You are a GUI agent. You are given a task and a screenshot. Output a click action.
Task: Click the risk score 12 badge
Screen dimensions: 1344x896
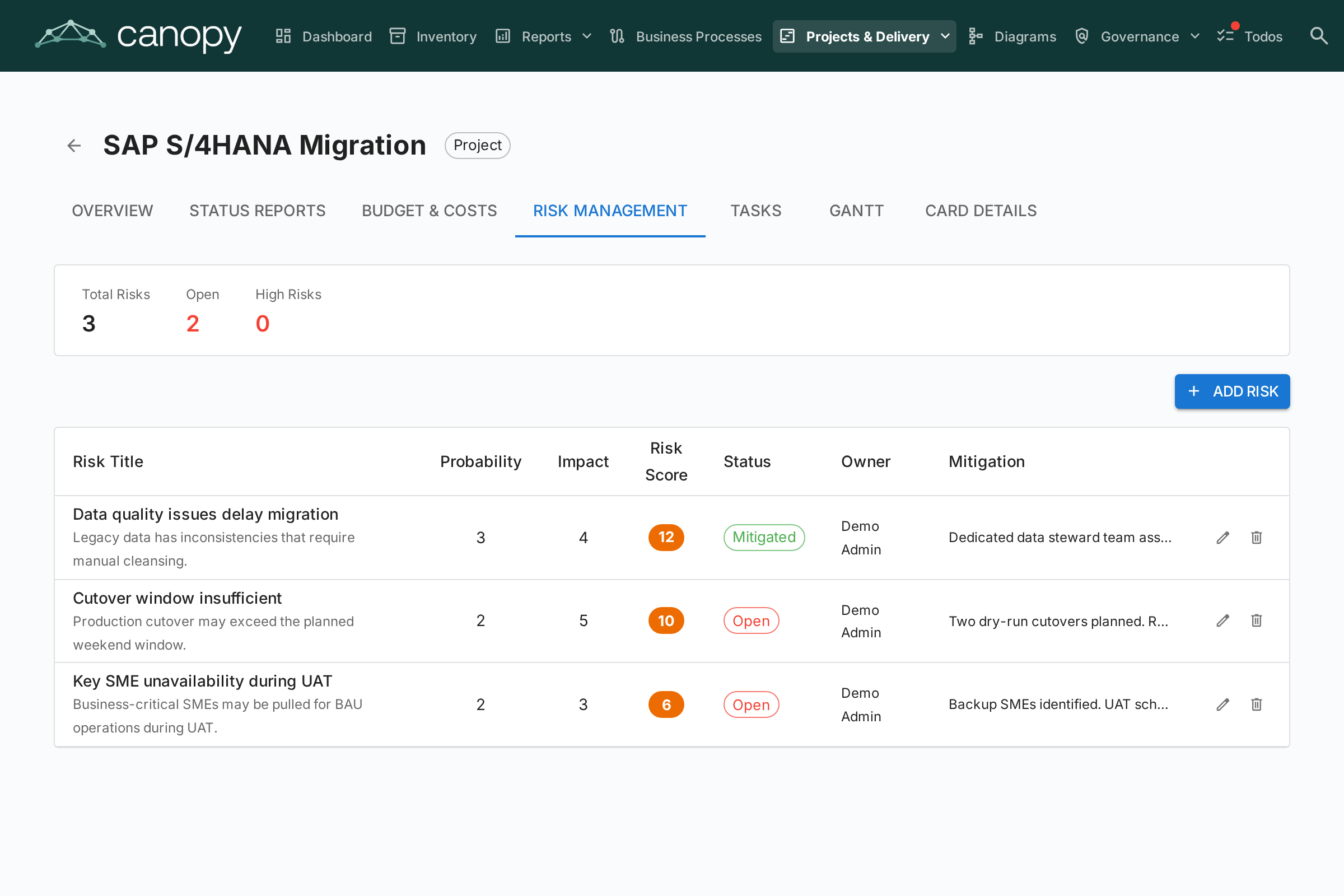point(666,537)
